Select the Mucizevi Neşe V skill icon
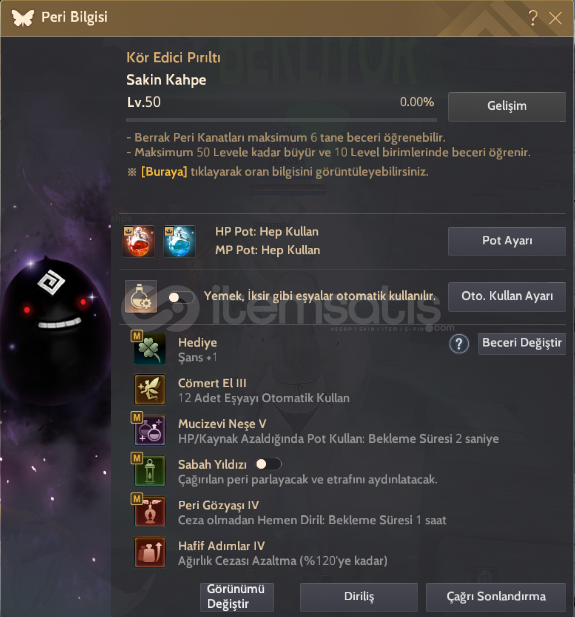Viewport: 575px width, 617px height. (150, 430)
